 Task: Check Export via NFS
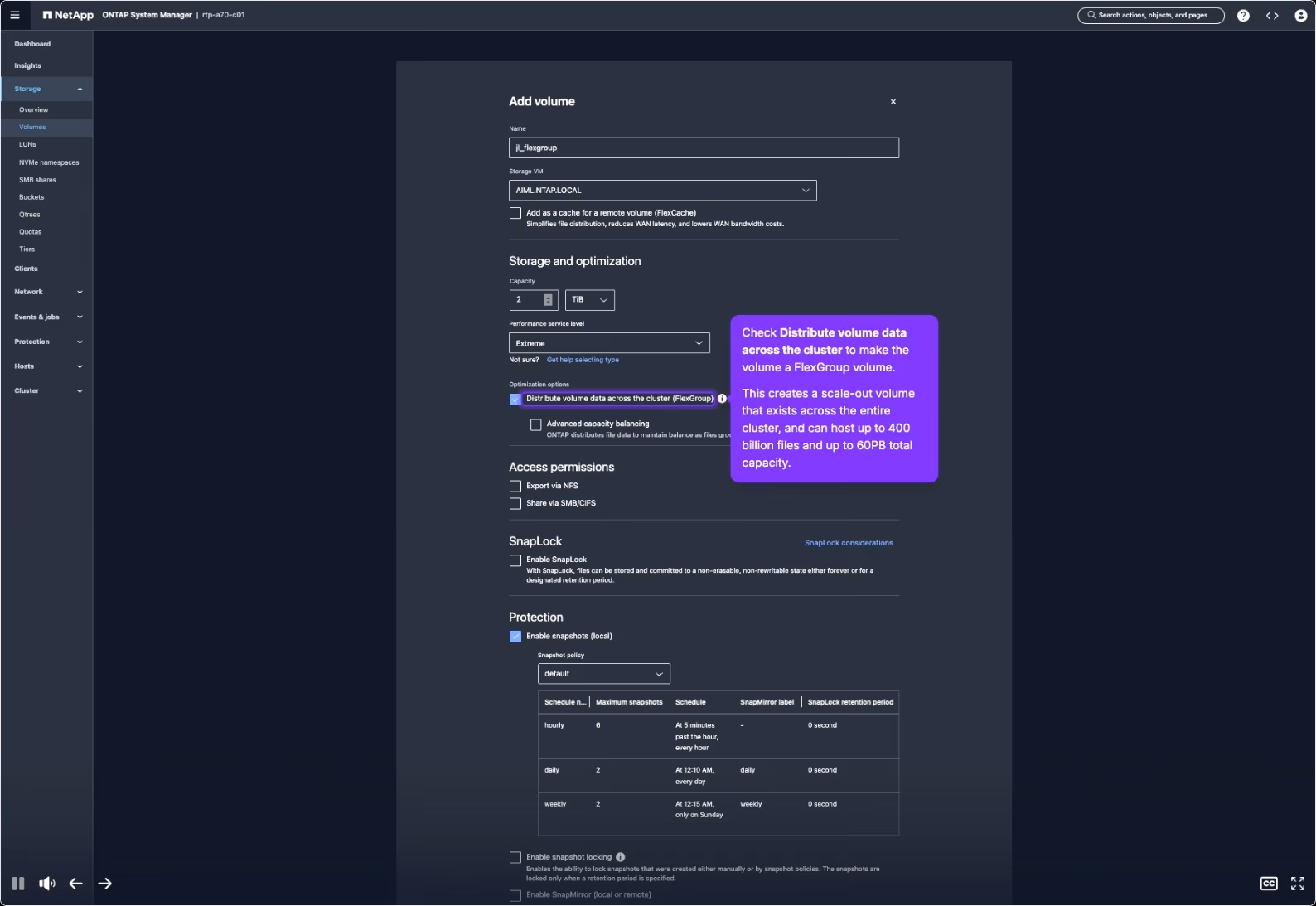point(515,487)
